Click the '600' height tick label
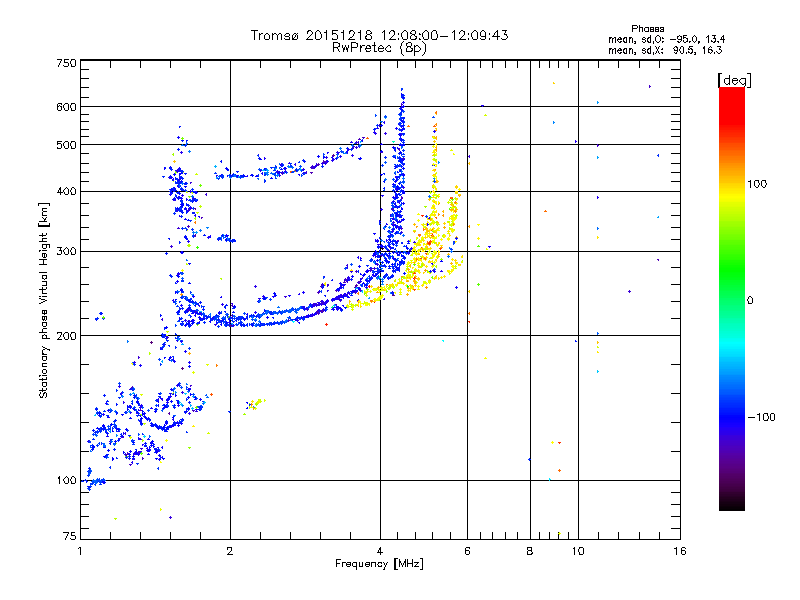Image resolution: width=800 pixels, height=600 pixels. point(66,107)
